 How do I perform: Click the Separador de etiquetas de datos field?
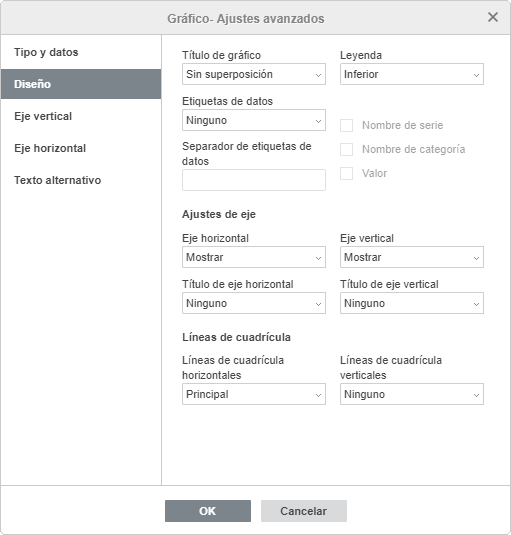coord(254,180)
